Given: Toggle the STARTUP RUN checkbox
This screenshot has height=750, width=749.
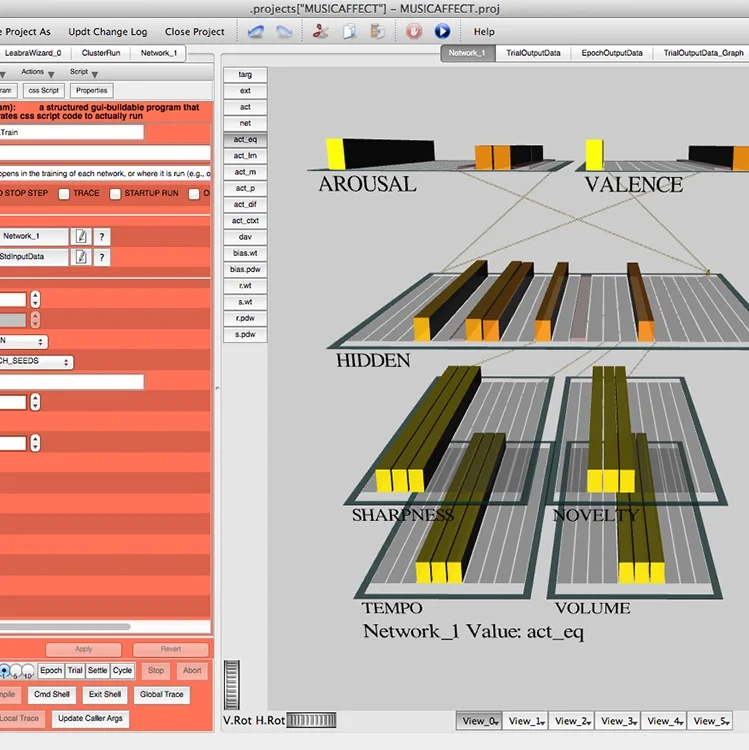Looking at the screenshot, I should click(115, 194).
